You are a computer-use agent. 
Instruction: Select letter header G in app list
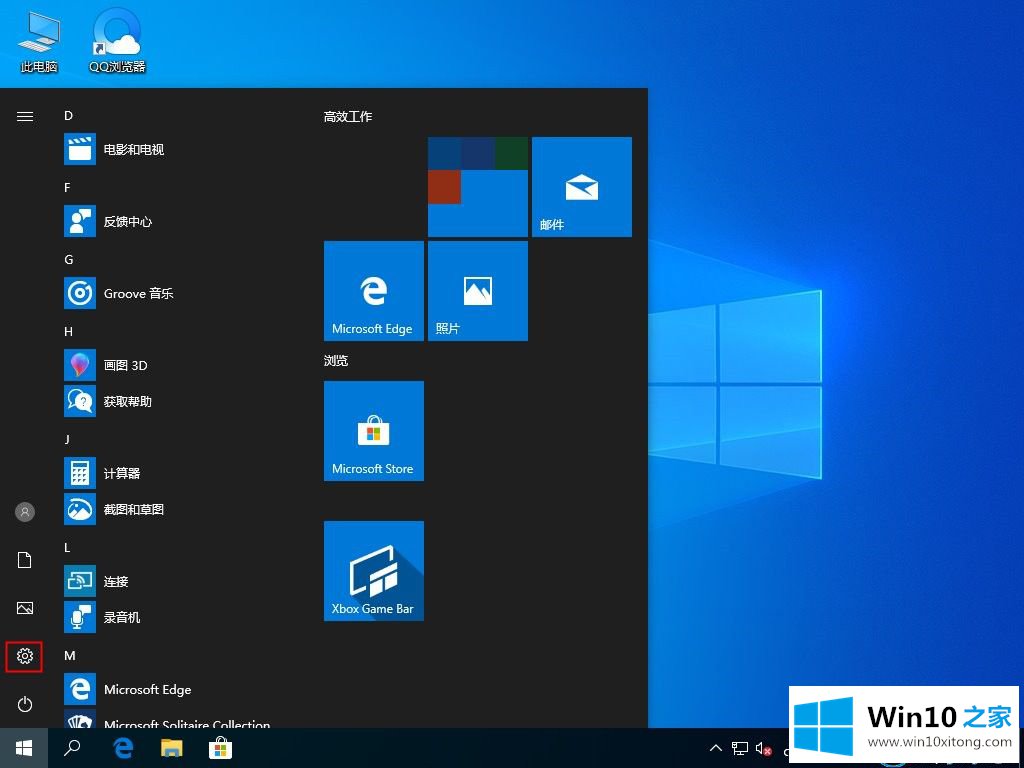(69, 260)
